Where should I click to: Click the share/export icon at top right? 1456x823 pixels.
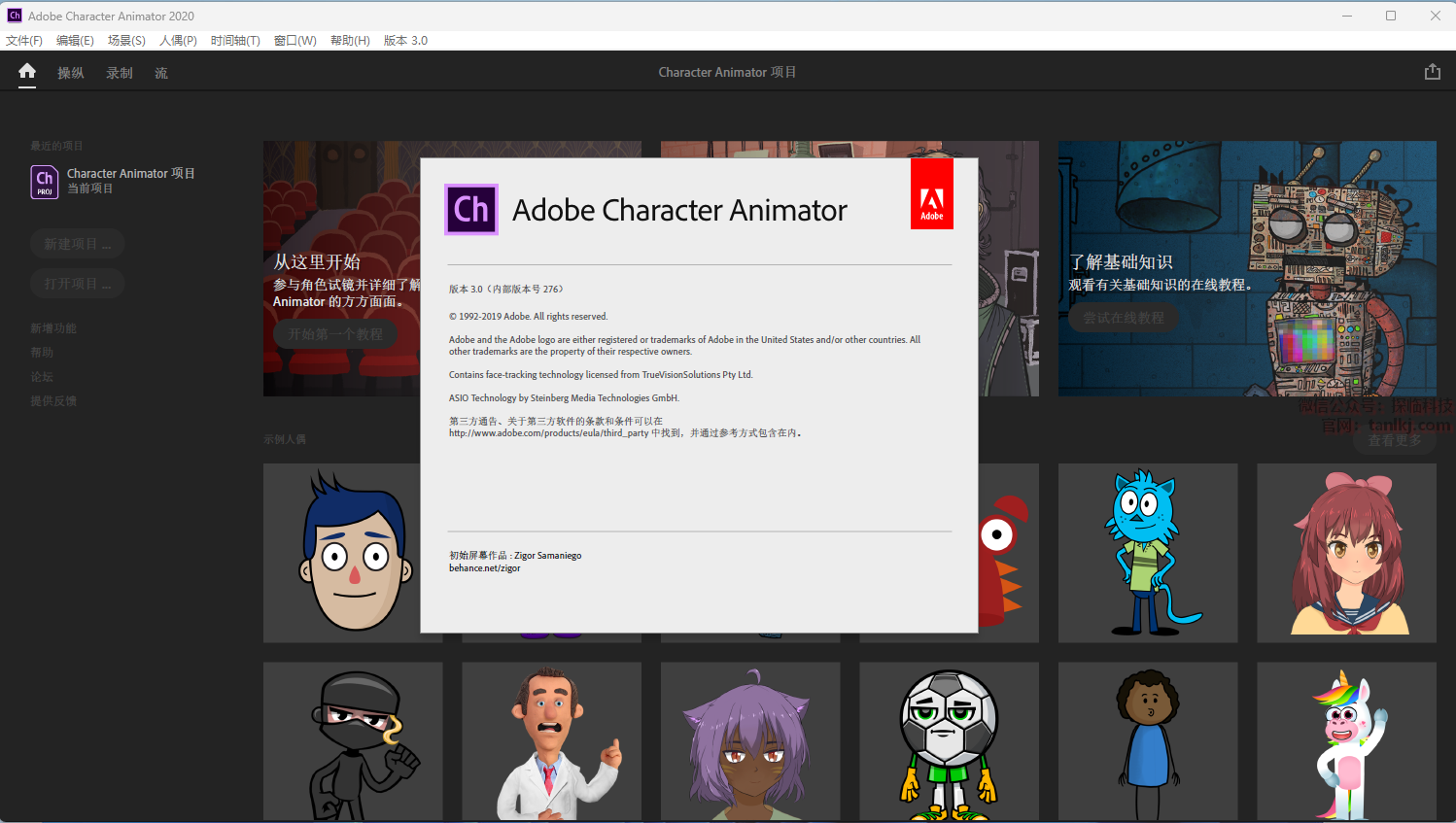1432,72
